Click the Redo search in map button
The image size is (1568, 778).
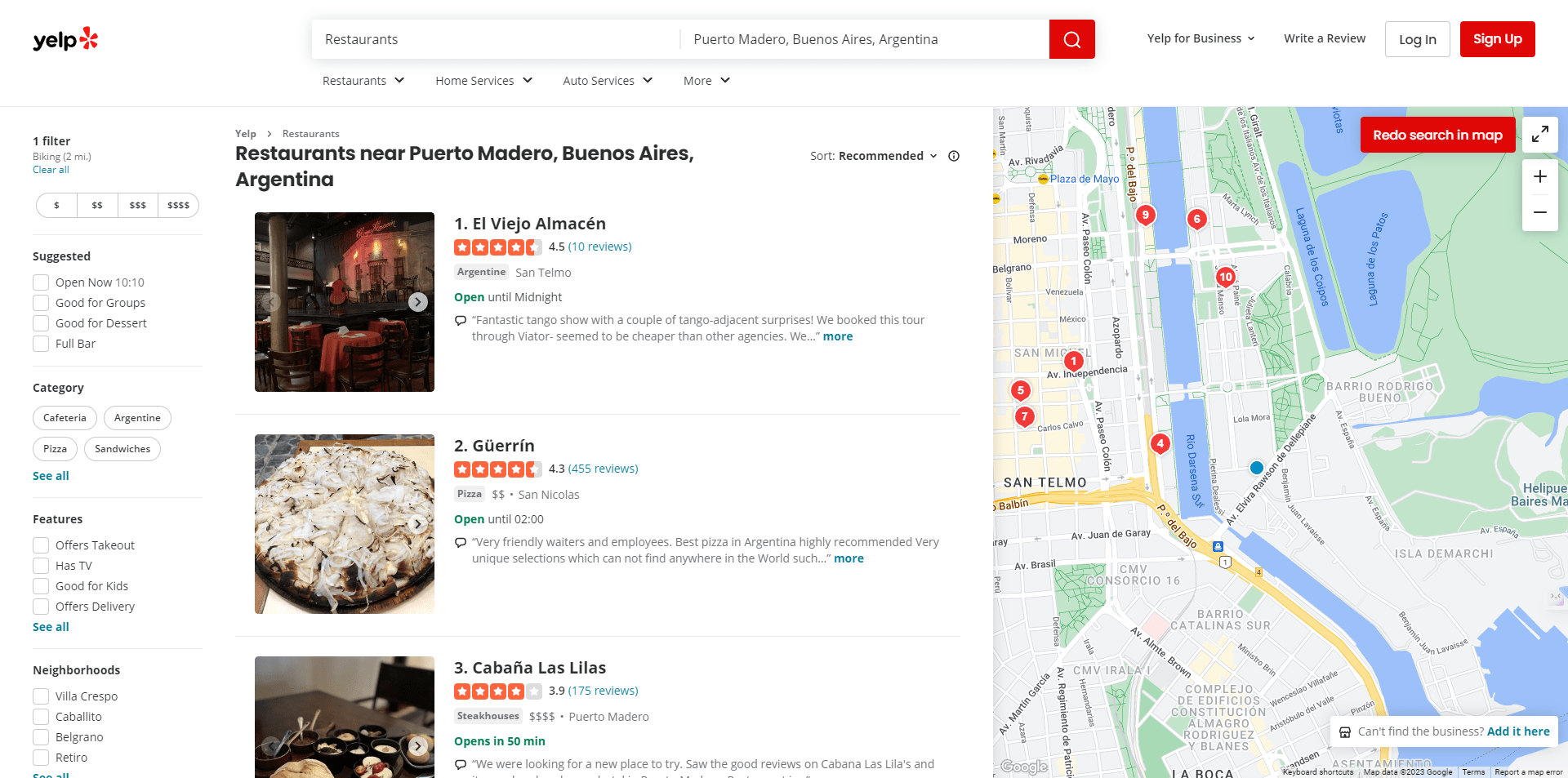tap(1437, 135)
